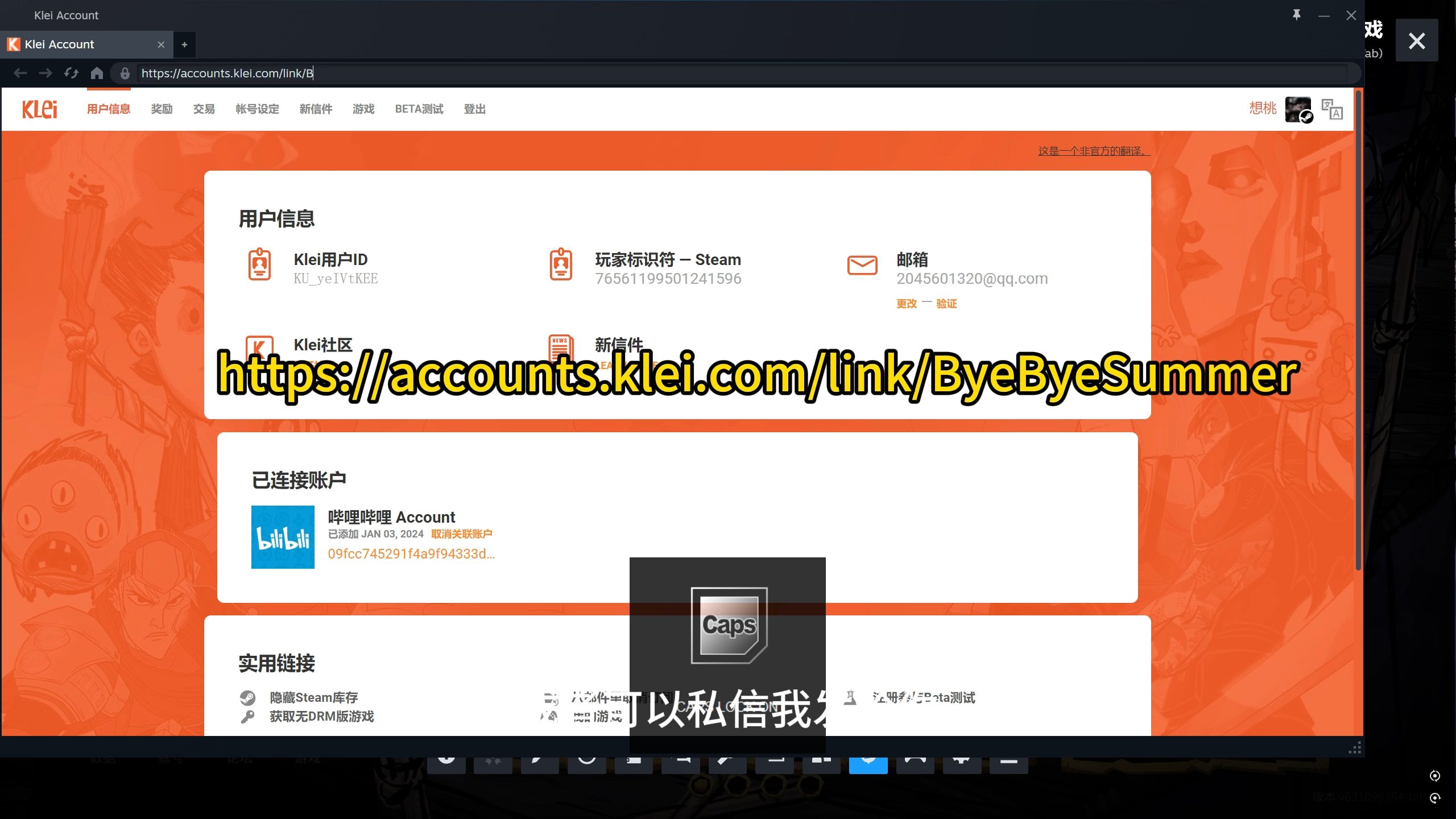The height and width of the screenshot is (819, 1456).
Task: Select the Klei user ID text KU_yeIVtKEE
Action: coord(336,279)
